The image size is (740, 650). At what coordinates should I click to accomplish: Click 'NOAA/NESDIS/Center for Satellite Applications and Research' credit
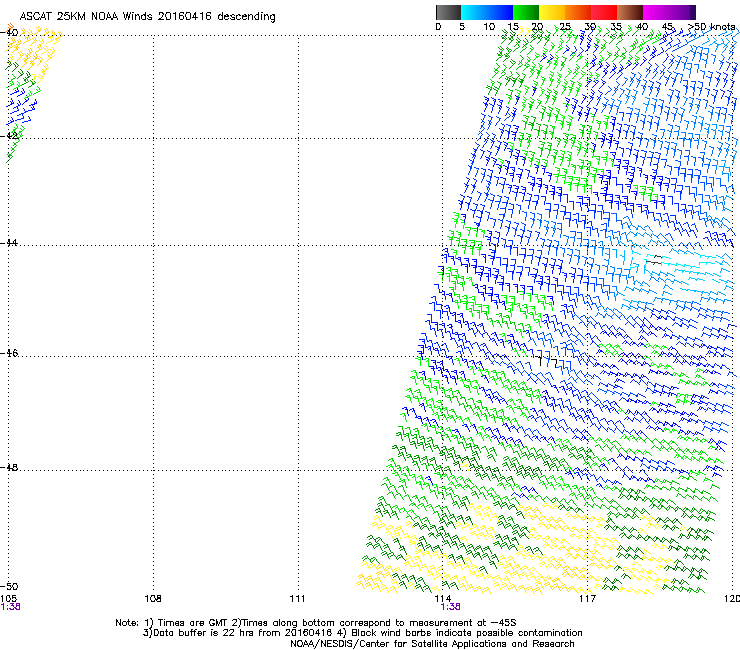[x=432, y=644]
